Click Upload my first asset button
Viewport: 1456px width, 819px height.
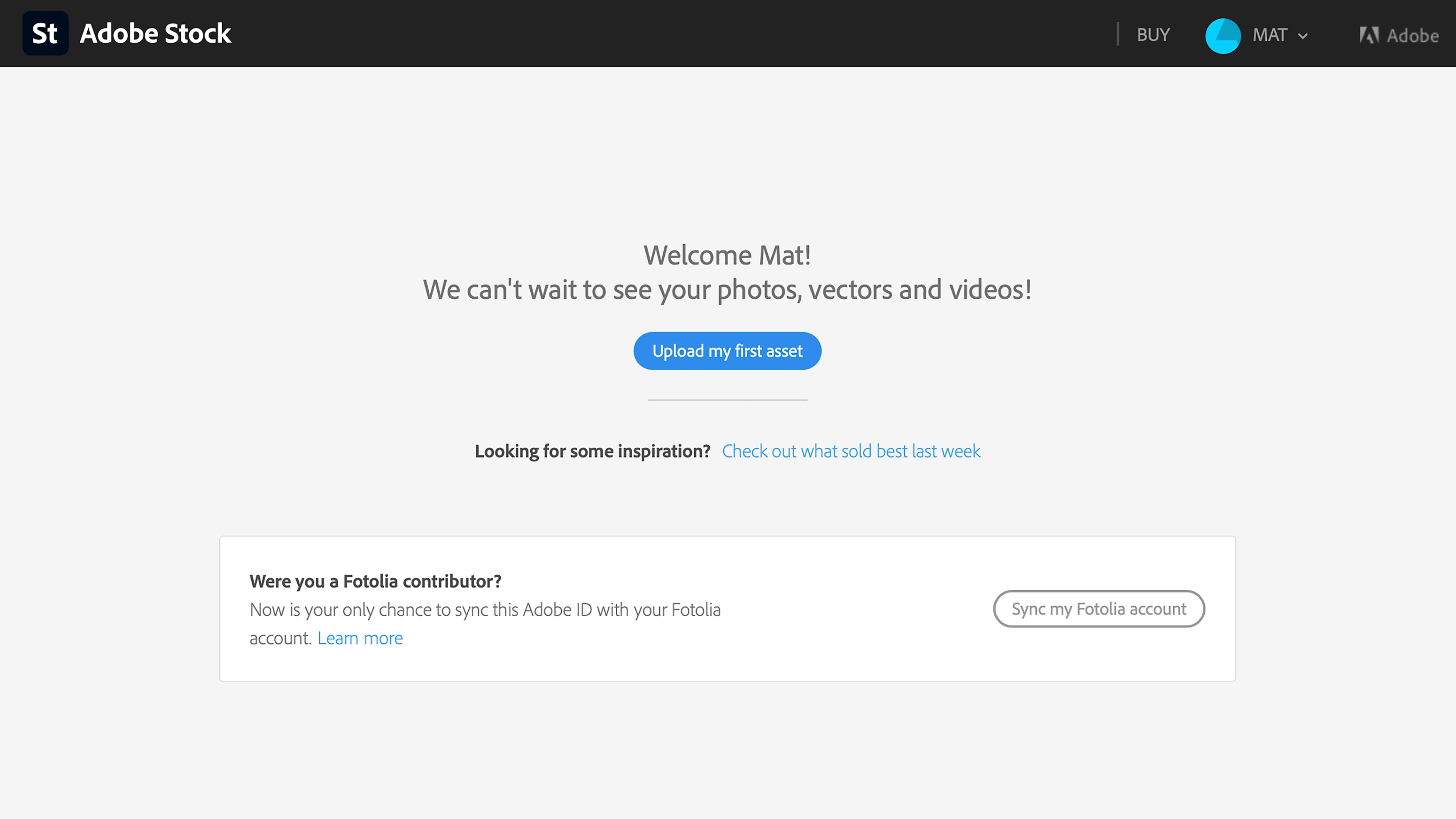pyautogui.click(x=728, y=351)
